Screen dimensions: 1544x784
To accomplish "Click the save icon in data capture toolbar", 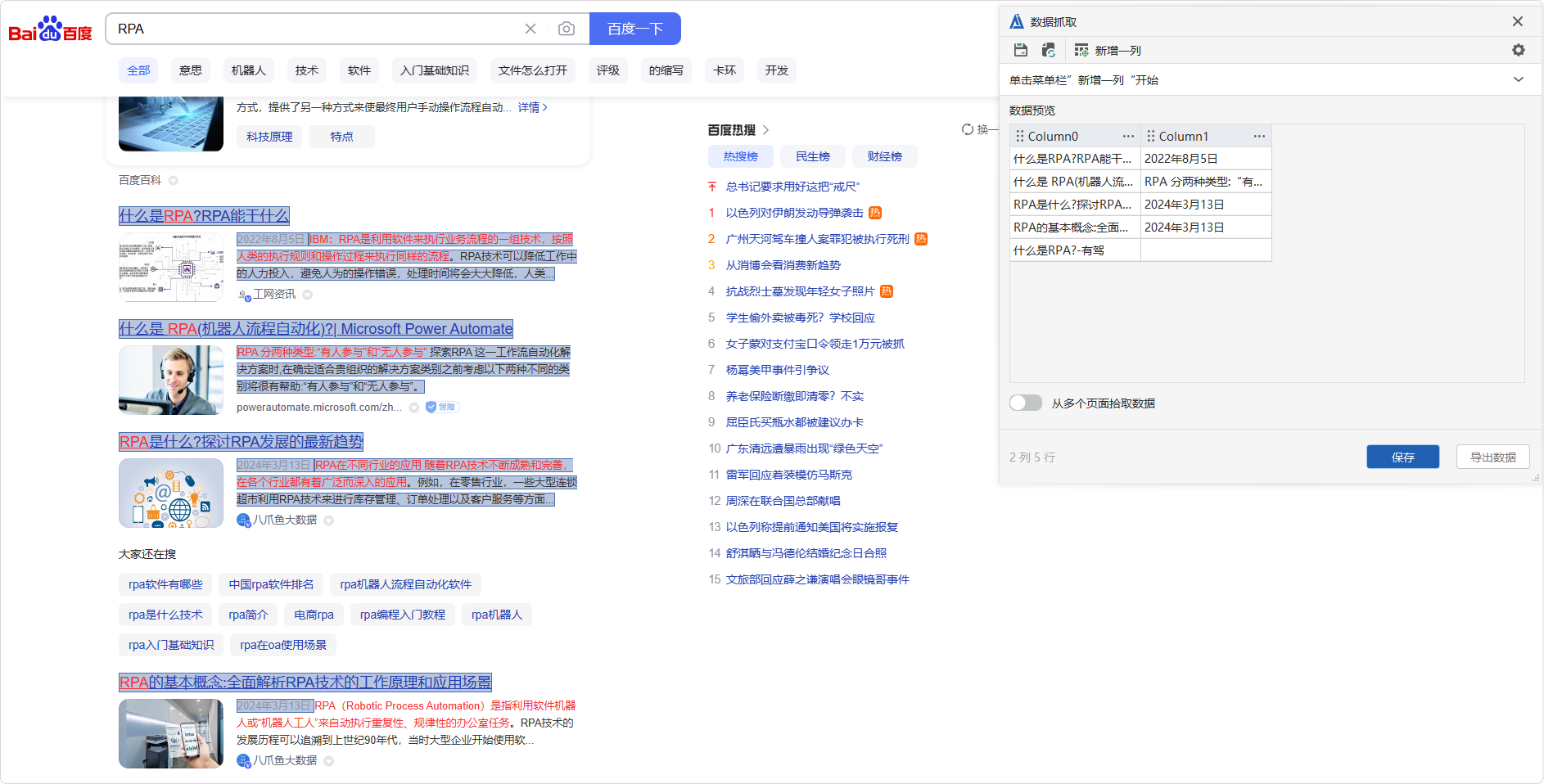I will pos(1020,50).
